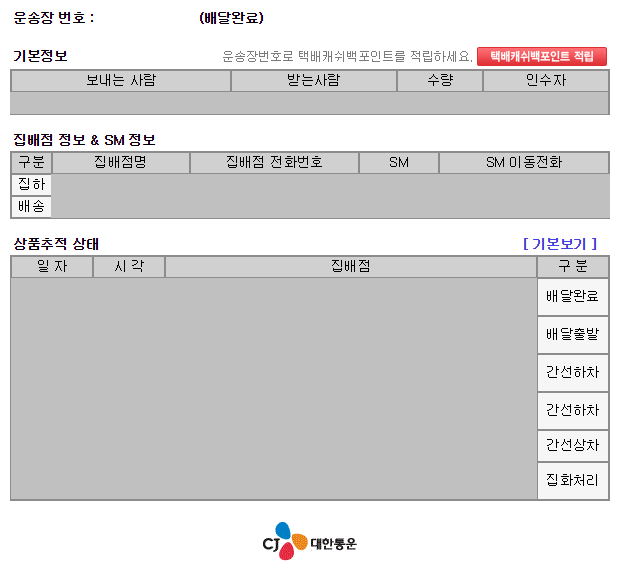Select the 배송 row label
Viewport: 623px width, 576px height.
coord(31,207)
